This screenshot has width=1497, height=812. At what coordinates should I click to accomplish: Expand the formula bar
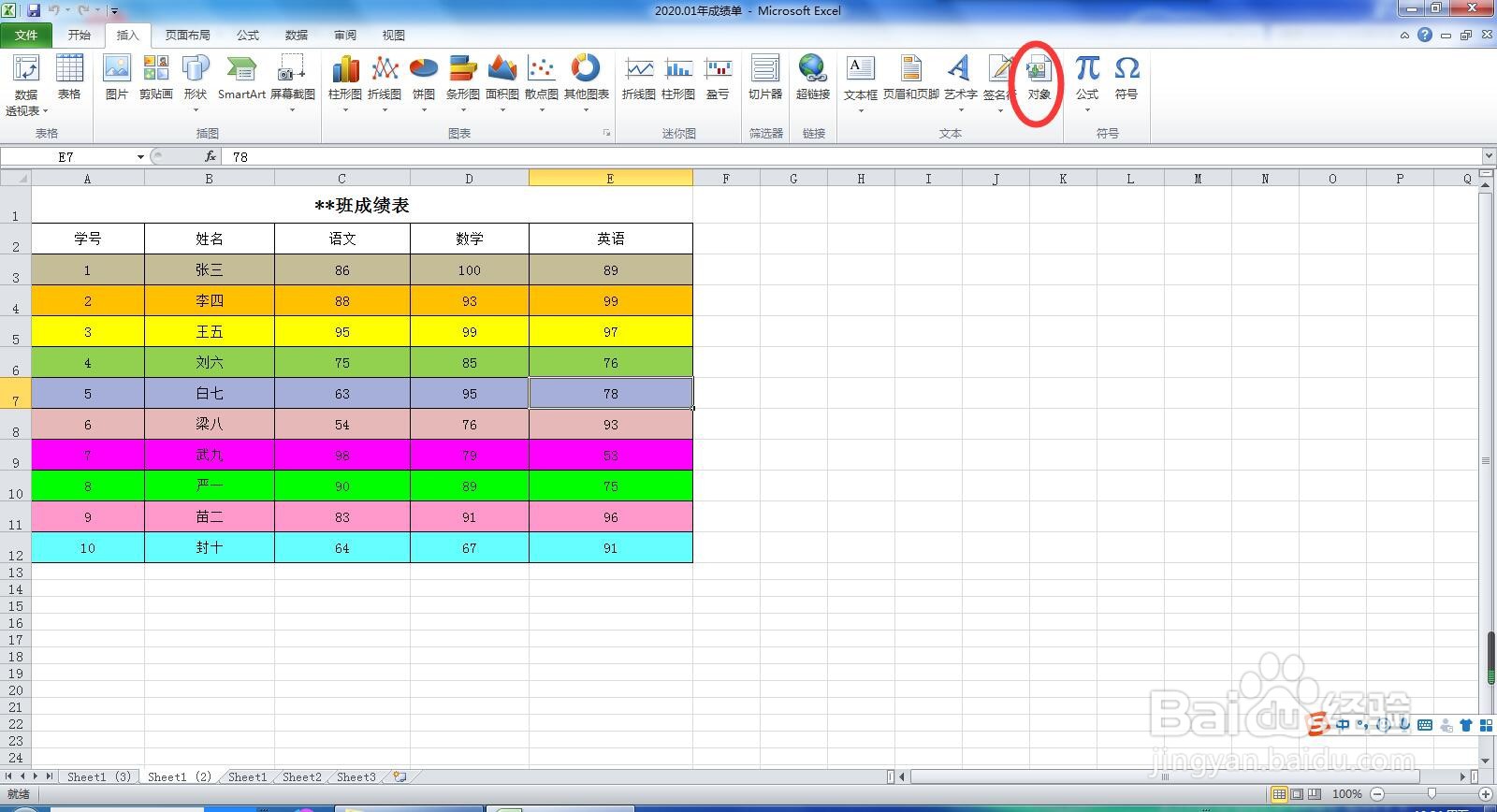click(1488, 156)
